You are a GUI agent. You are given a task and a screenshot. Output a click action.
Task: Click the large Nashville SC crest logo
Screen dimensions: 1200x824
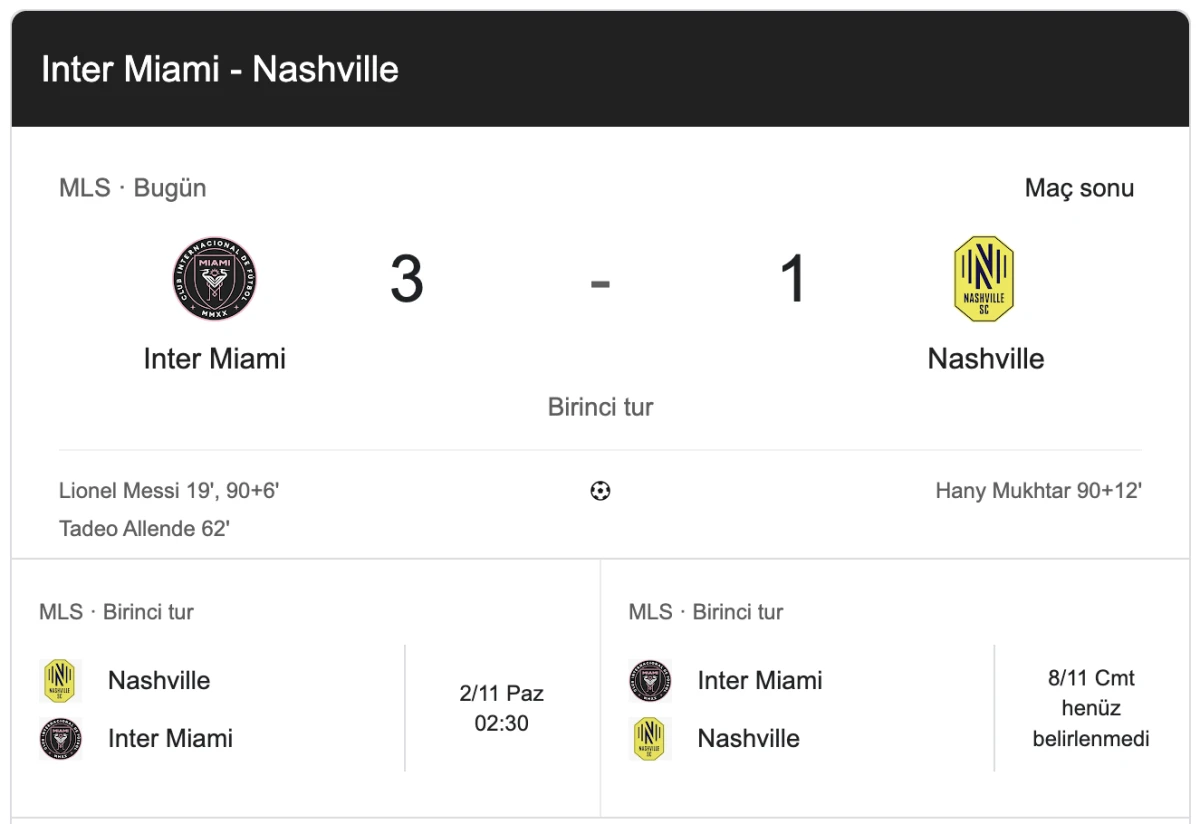(x=984, y=279)
